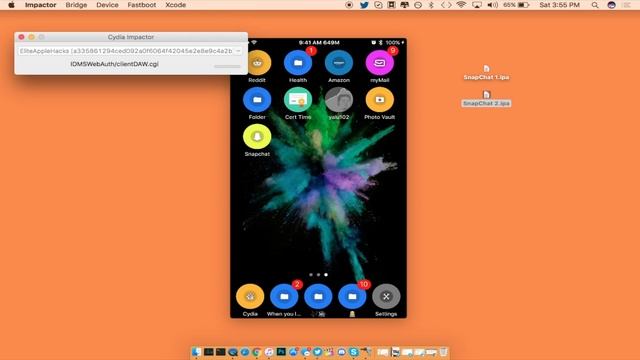Open the battery status menu
Viewport: 640px width, 360px height.
click(516, 5)
